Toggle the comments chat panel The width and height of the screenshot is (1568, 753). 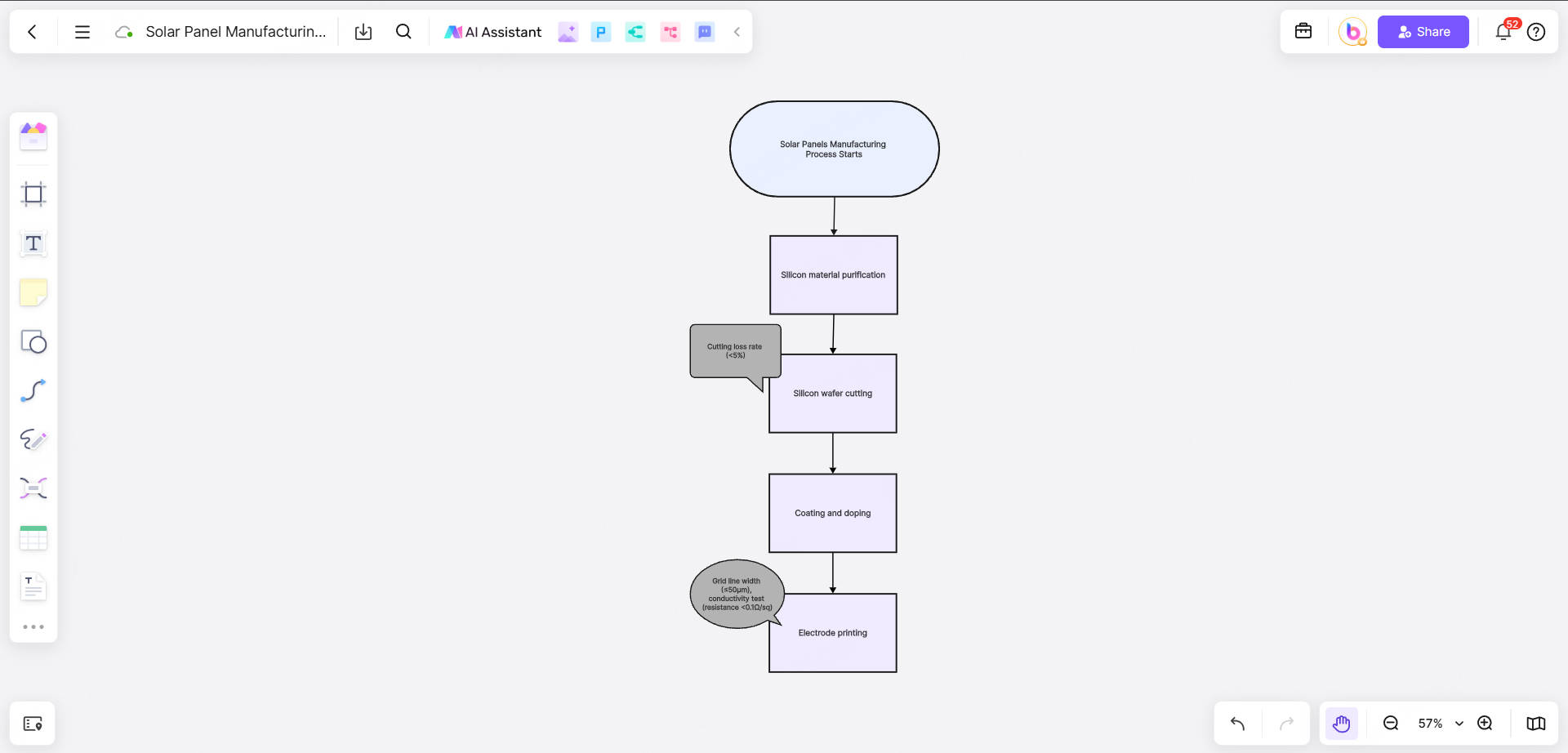pos(704,32)
